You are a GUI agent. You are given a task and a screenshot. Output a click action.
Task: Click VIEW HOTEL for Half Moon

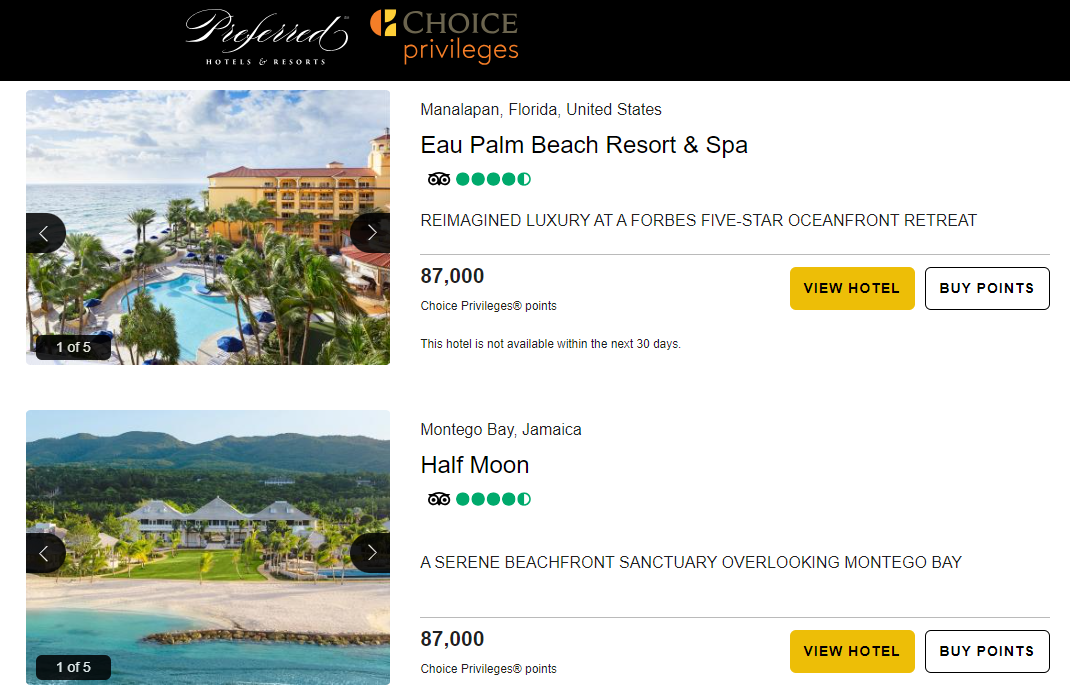coord(852,651)
